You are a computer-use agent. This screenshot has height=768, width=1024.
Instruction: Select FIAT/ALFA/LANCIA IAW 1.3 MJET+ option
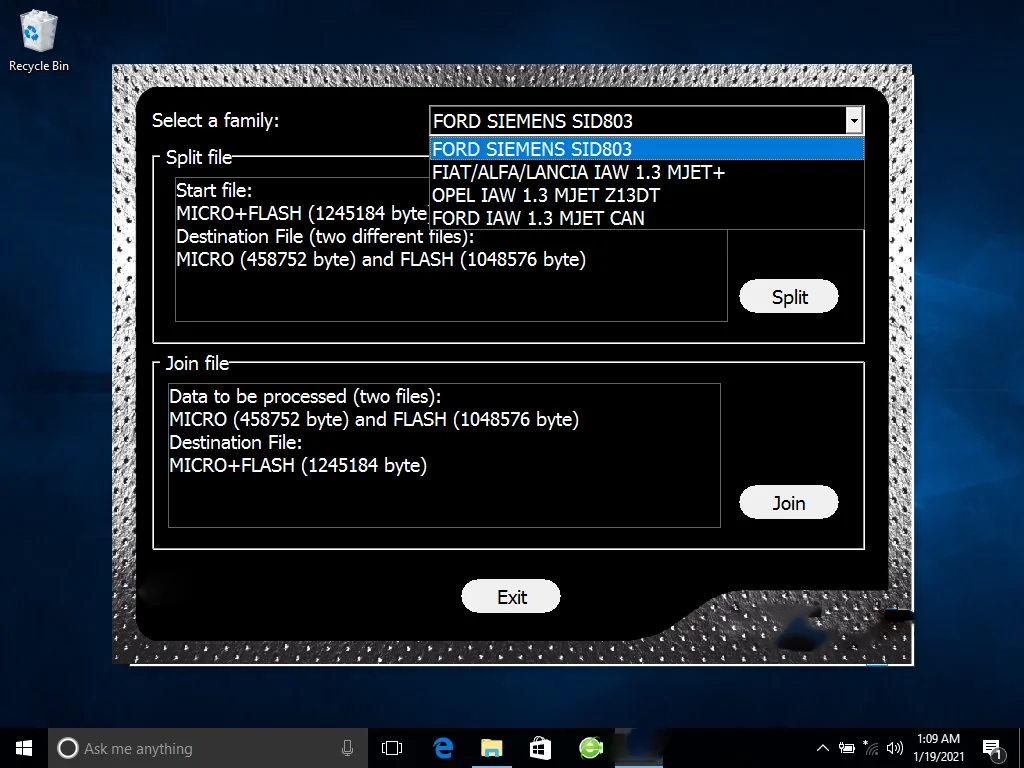[647, 172]
